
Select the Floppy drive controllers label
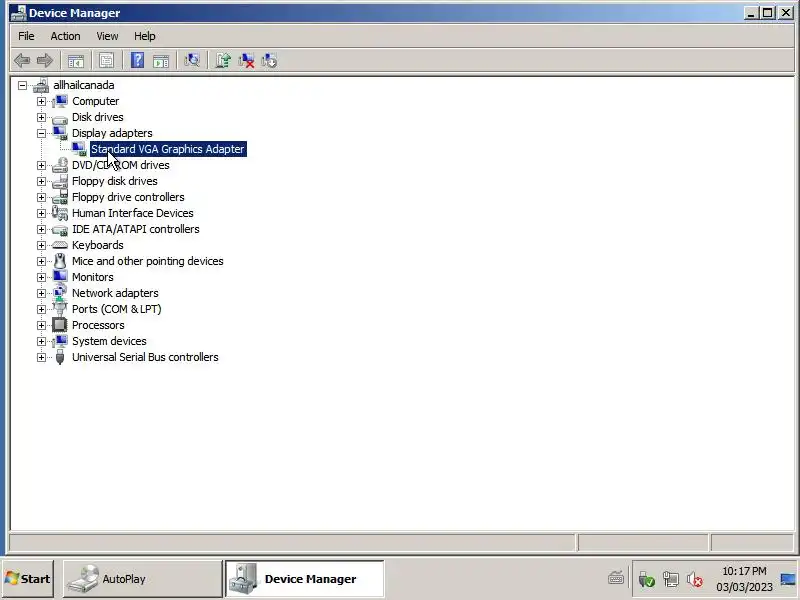pos(128,197)
